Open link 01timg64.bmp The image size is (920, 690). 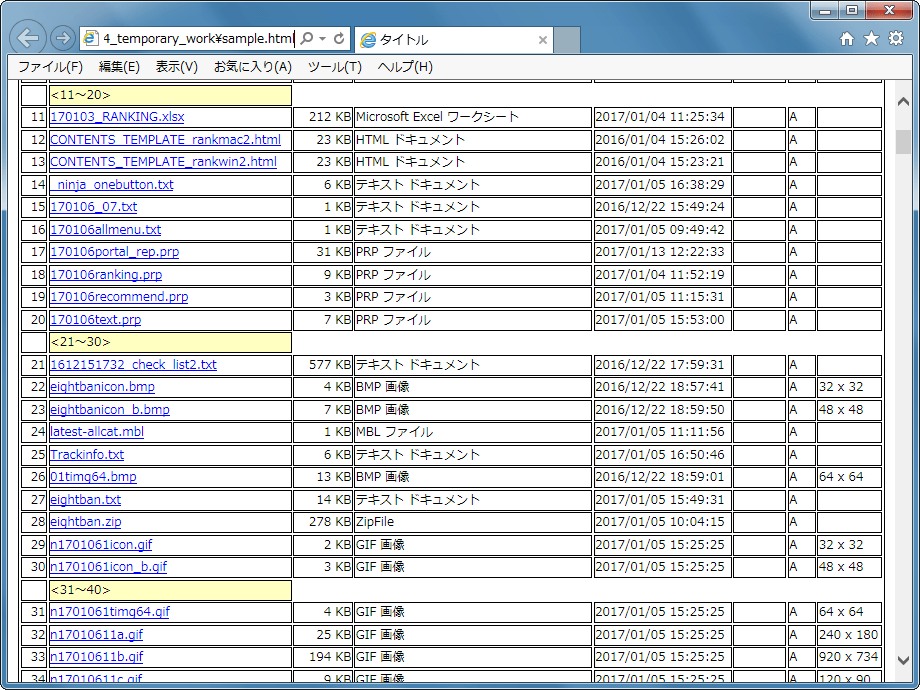(93, 476)
